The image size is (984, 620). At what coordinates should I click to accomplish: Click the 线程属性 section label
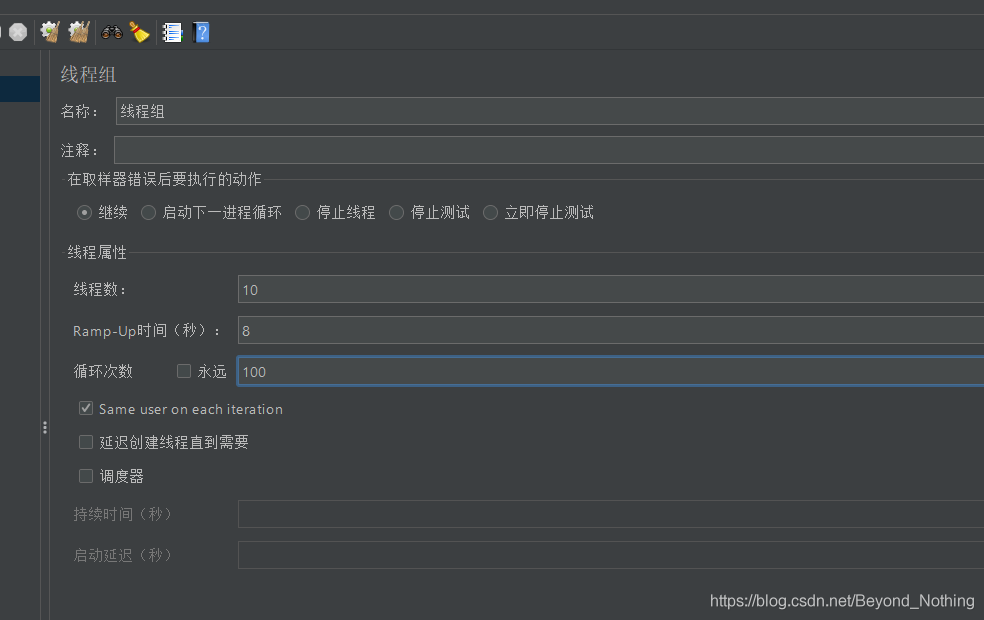pos(97,252)
